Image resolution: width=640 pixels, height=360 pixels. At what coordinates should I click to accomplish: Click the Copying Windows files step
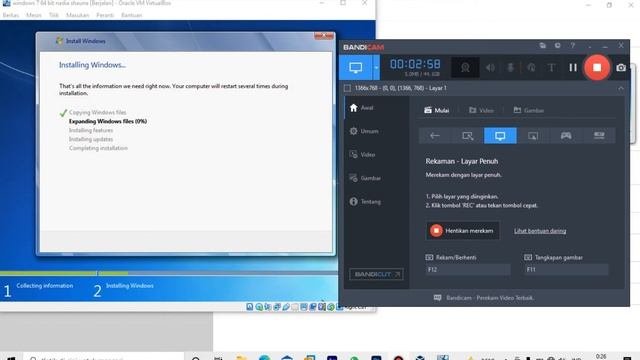coord(98,112)
